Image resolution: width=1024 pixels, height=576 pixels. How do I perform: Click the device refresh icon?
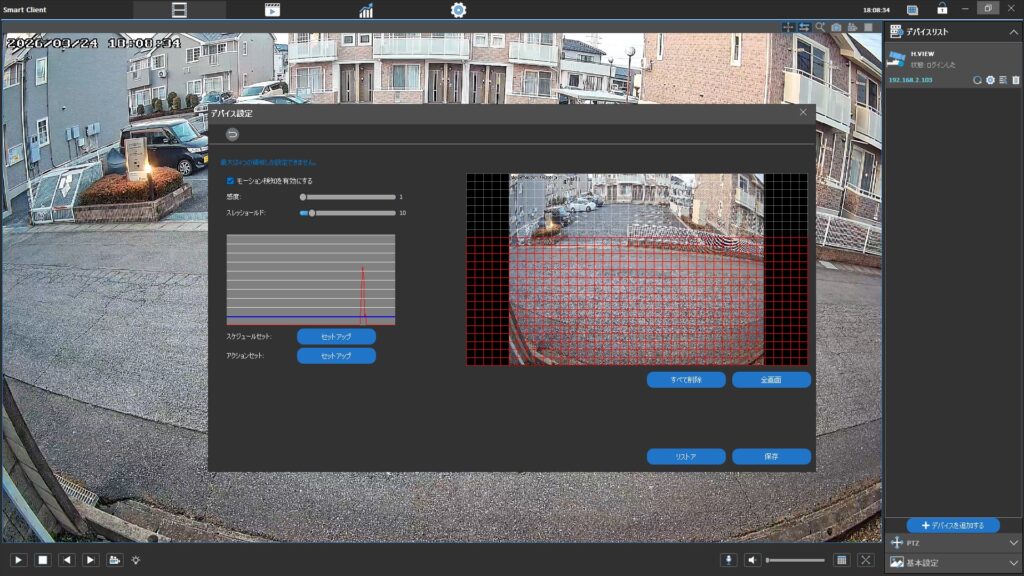[x=977, y=80]
